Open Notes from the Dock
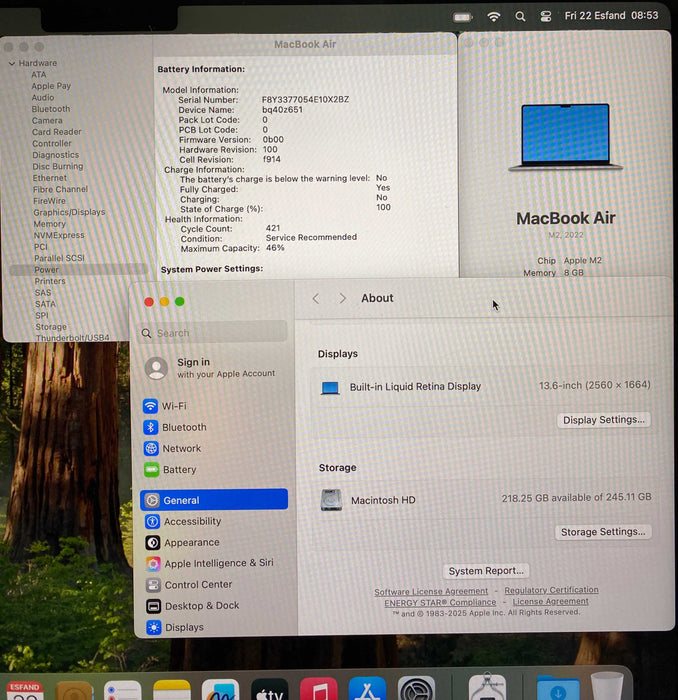 pos(171,691)
